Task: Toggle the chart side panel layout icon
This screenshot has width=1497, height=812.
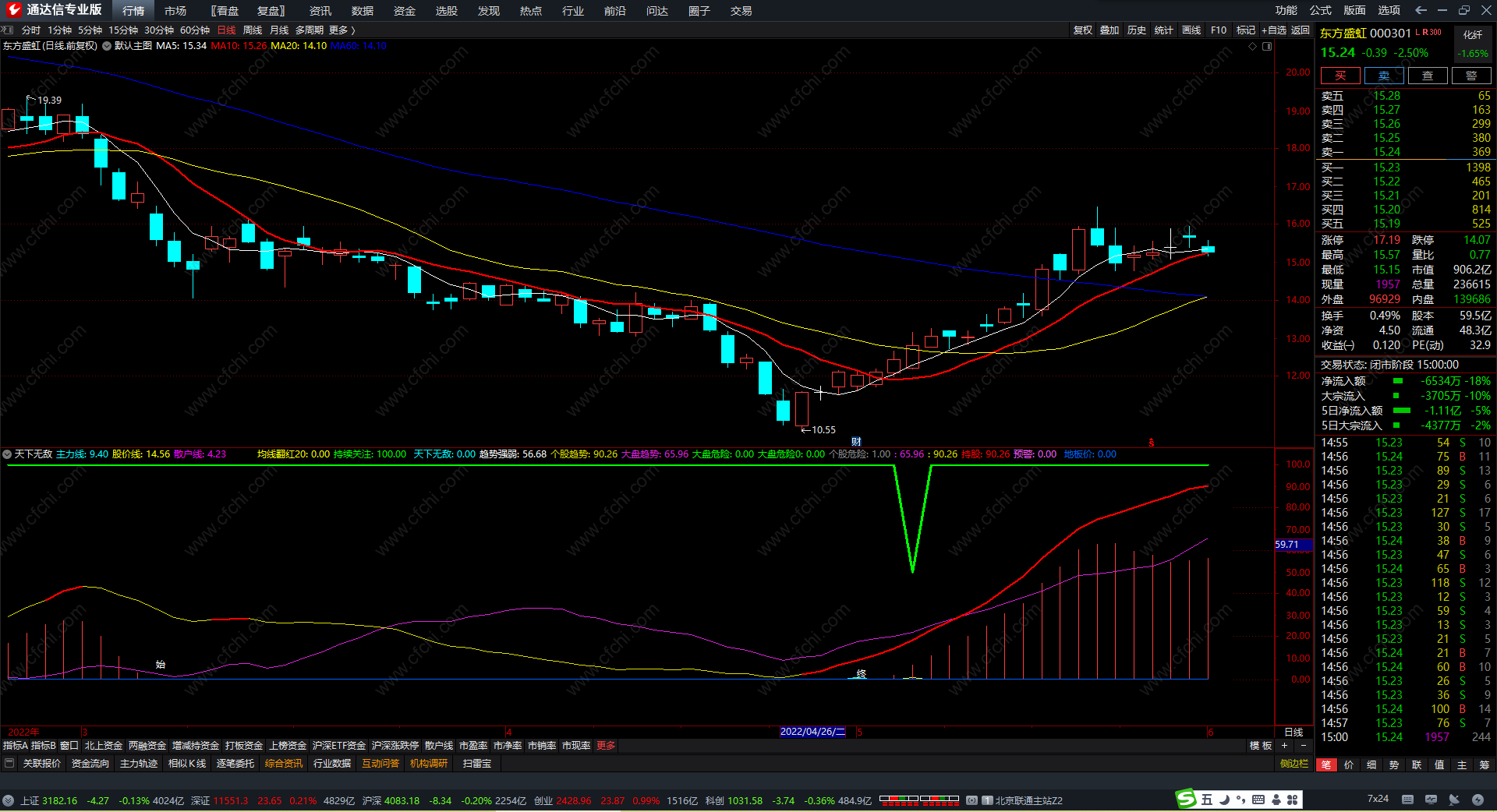Action: click(x=1267, y=46)
